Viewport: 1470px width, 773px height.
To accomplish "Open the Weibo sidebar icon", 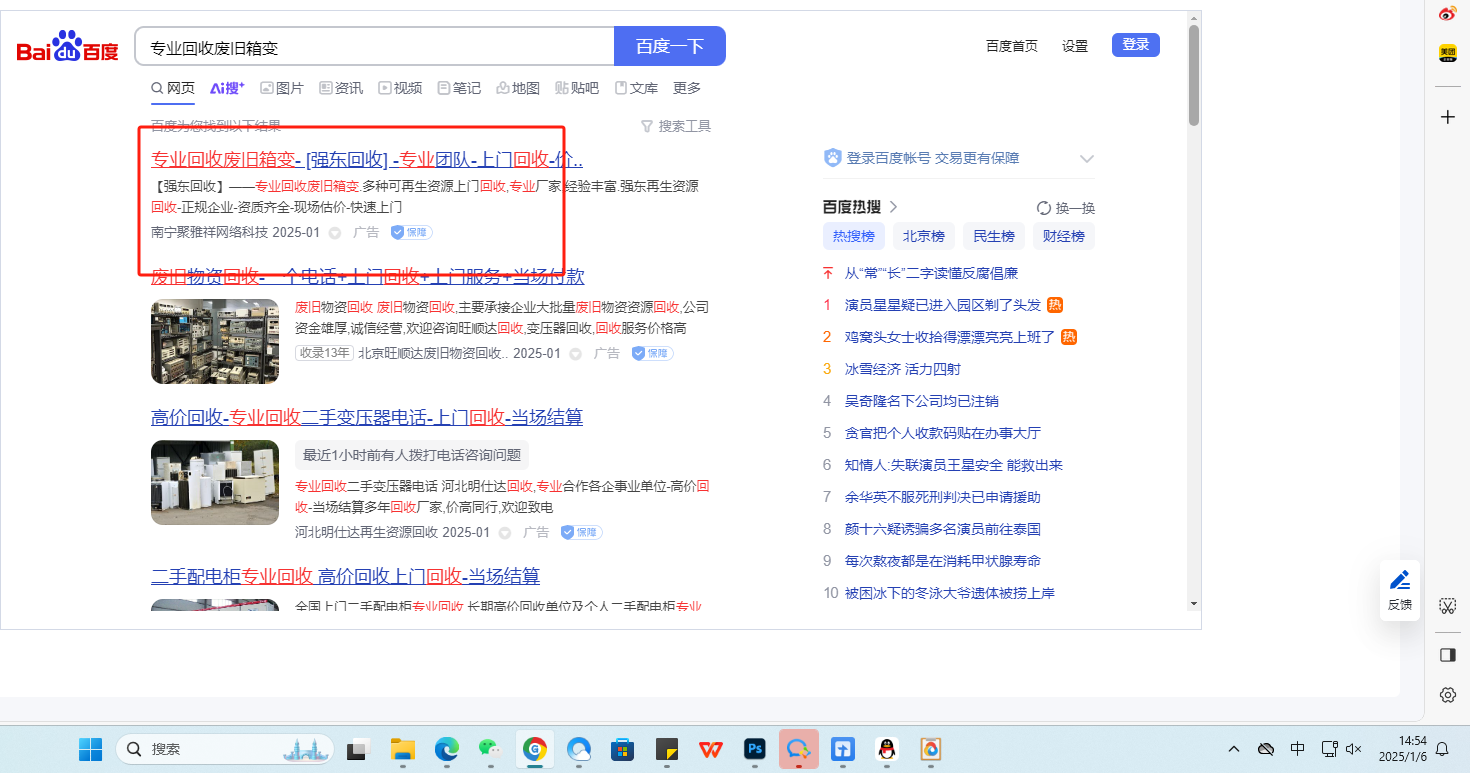I will (1447, 14).
